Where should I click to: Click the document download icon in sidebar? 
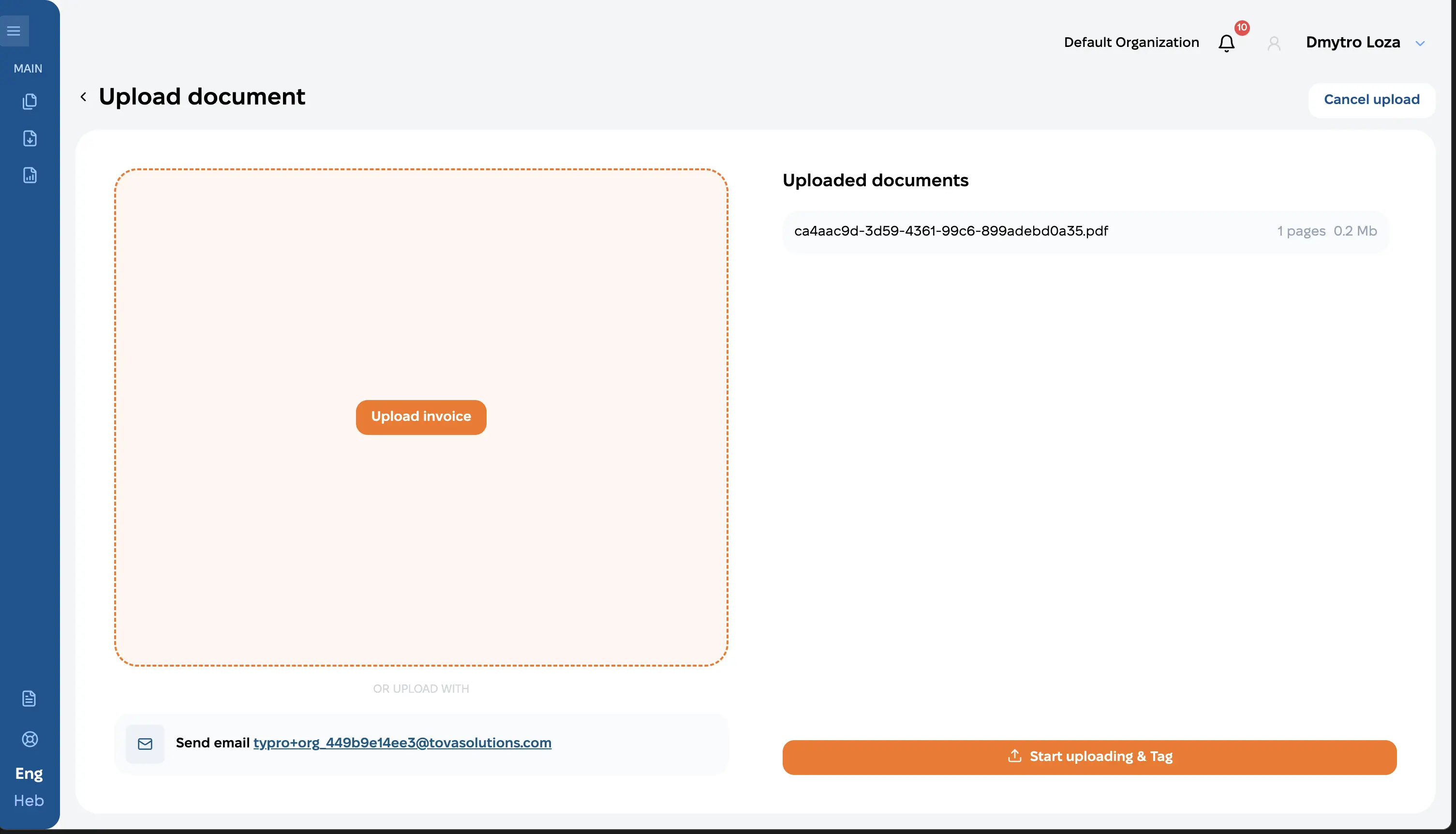click(29, 138)
